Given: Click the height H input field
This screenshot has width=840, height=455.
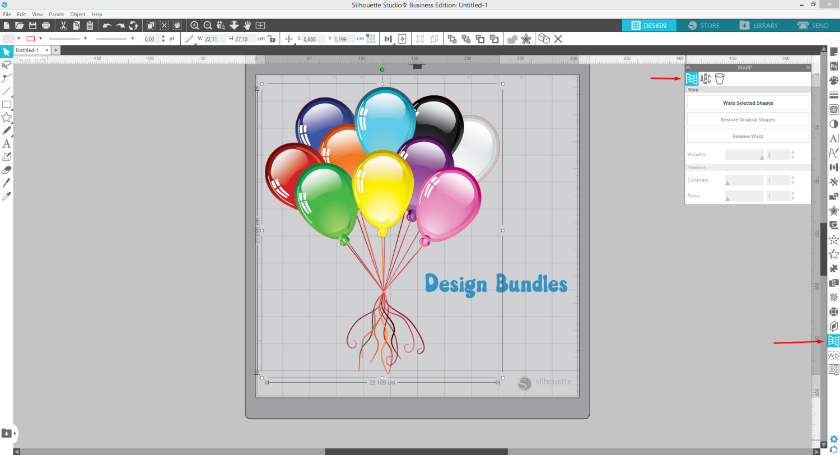Looking at the screenshot, I should (243, 39).
